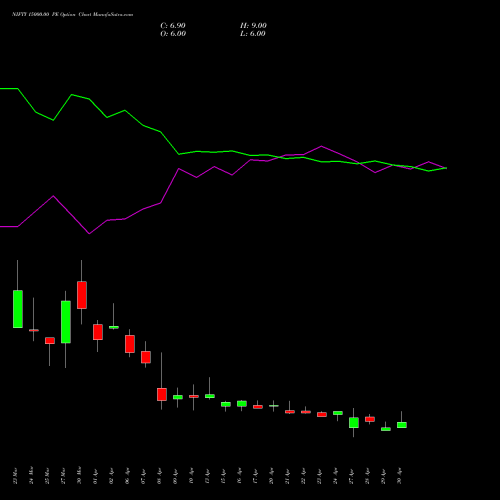
Task: Click the 01 Apr date label
Action: [x=95, y=476]
